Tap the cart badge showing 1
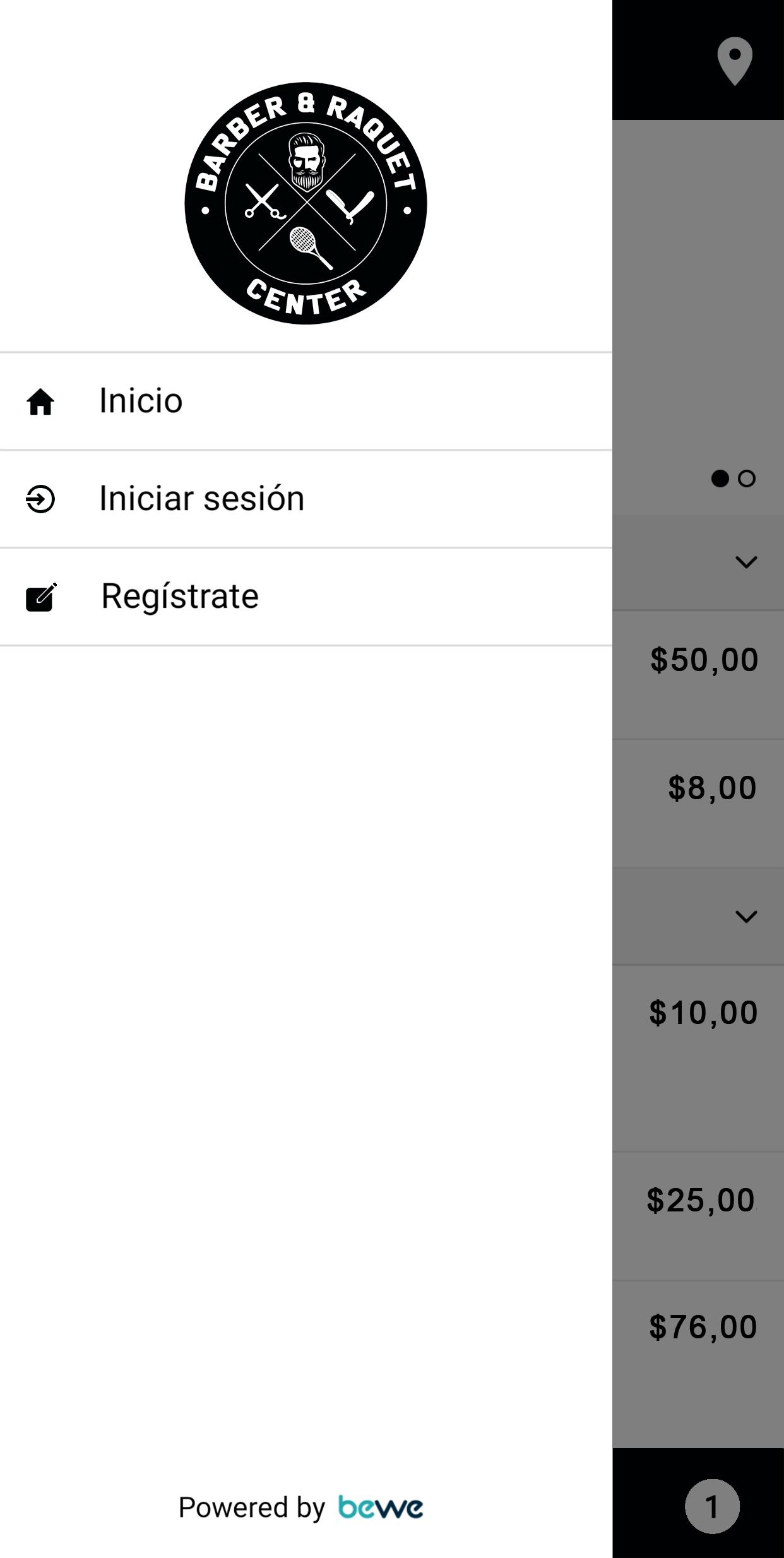The width and height of the screenshot is (784, 1558). click(712, 1506)
